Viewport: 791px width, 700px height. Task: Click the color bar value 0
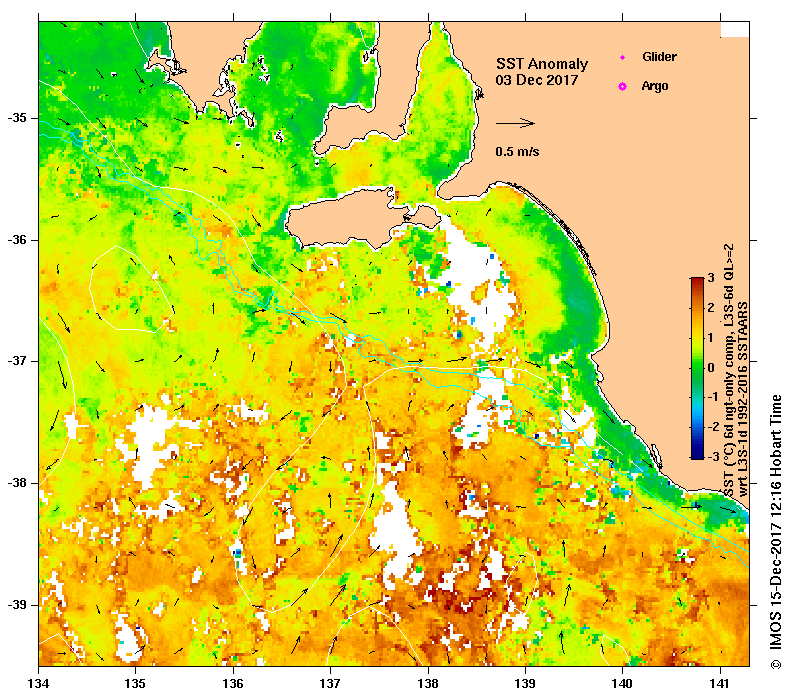click(711, 367)
